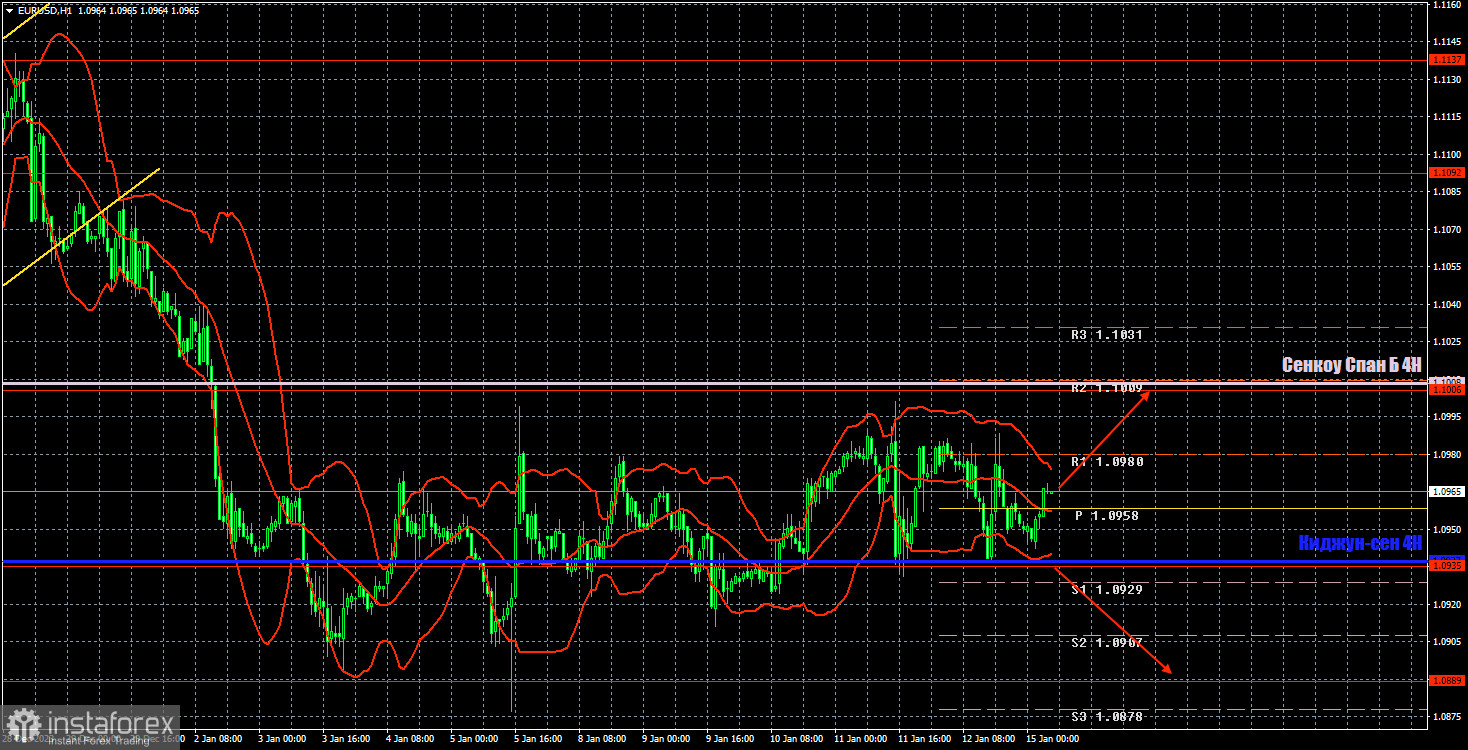Click the 1.1070 price axis value

point(1447,230)
